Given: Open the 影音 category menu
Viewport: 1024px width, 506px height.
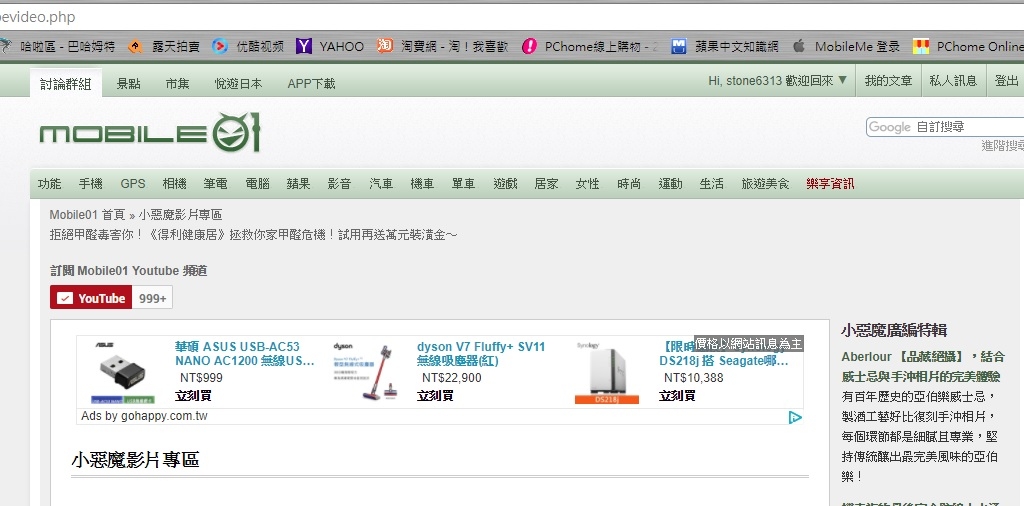Looking at the screenshot, I should (340, 184).
